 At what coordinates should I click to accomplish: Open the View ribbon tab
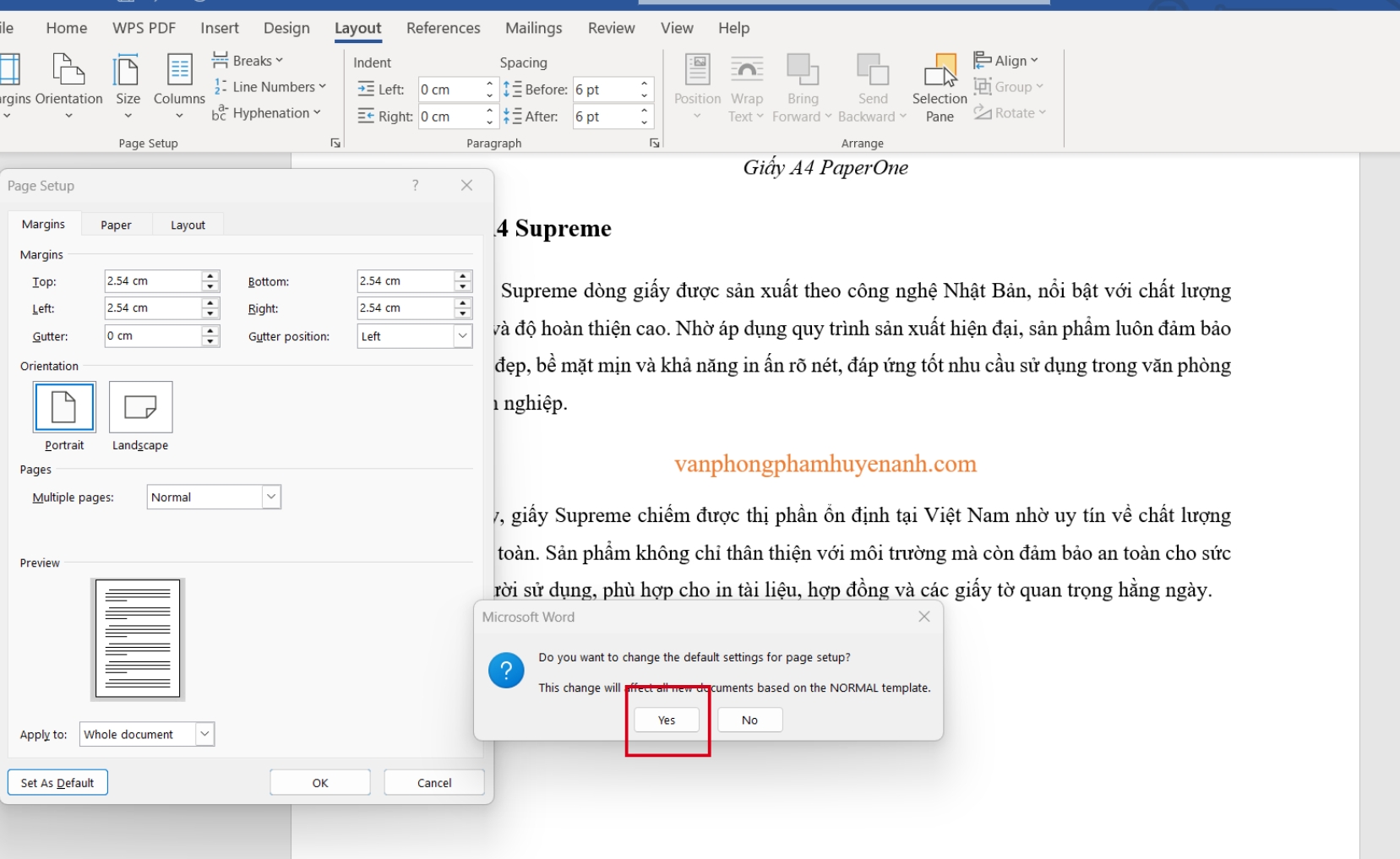[677, 28]
